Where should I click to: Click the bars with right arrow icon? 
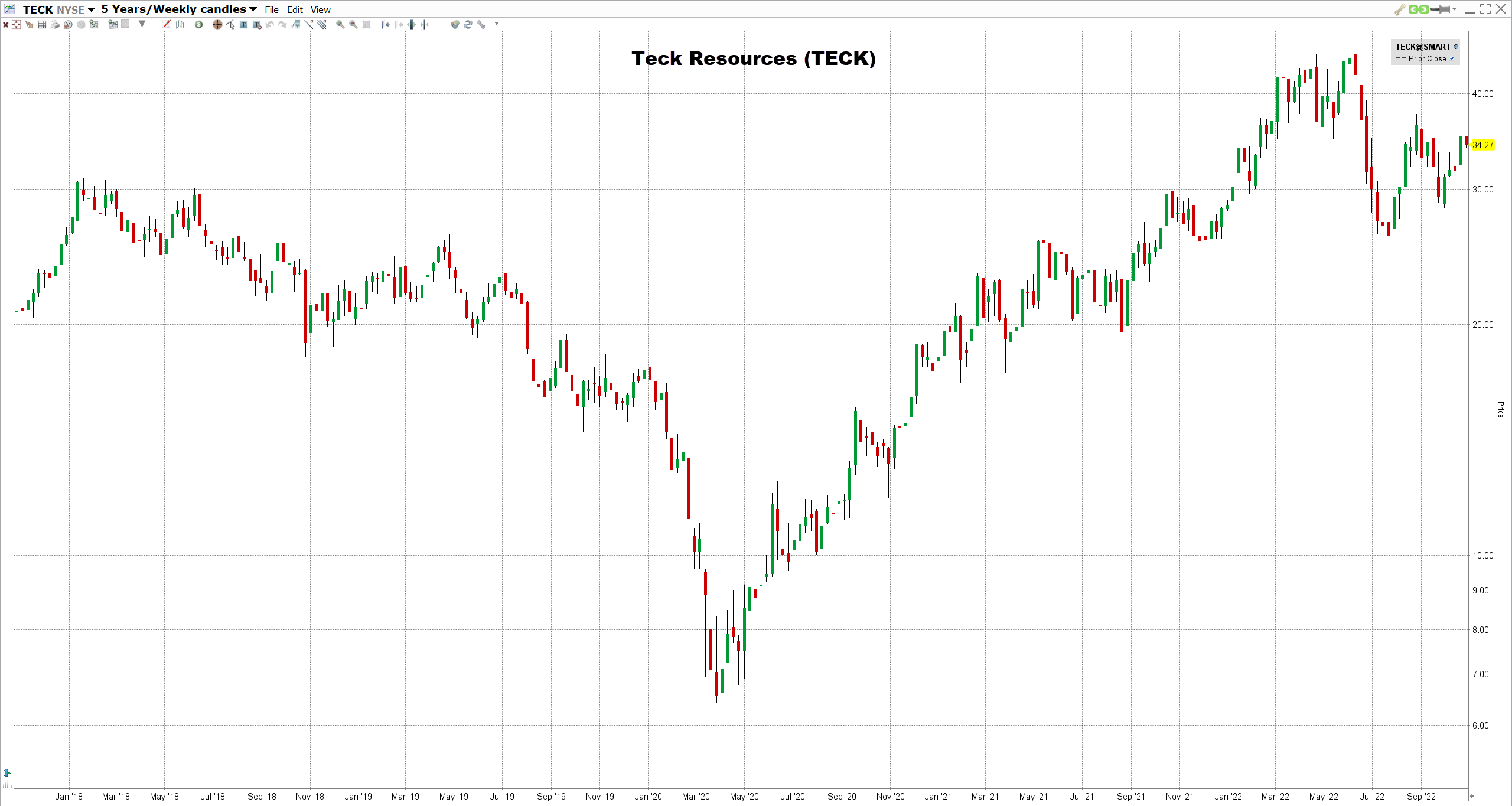pyautogui.click(x=385, y=24)
